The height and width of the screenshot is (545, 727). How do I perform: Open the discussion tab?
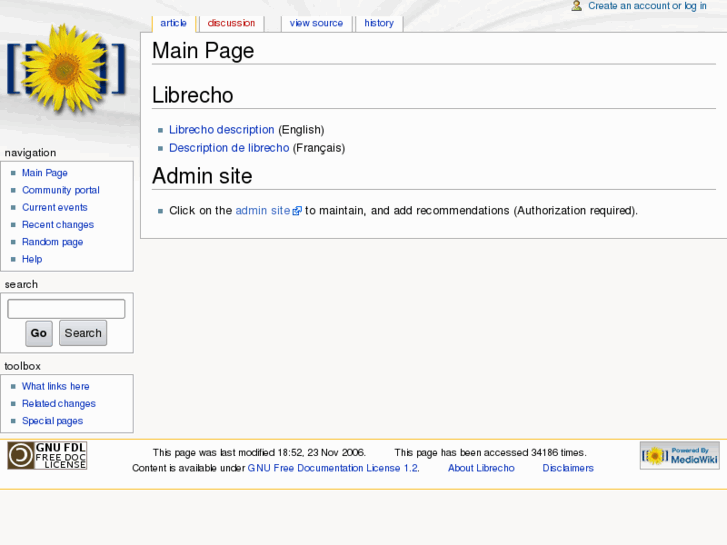(231, 23)
